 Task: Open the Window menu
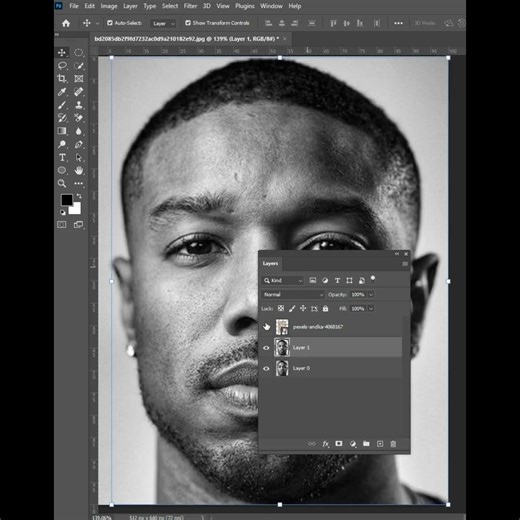point(271,6)
